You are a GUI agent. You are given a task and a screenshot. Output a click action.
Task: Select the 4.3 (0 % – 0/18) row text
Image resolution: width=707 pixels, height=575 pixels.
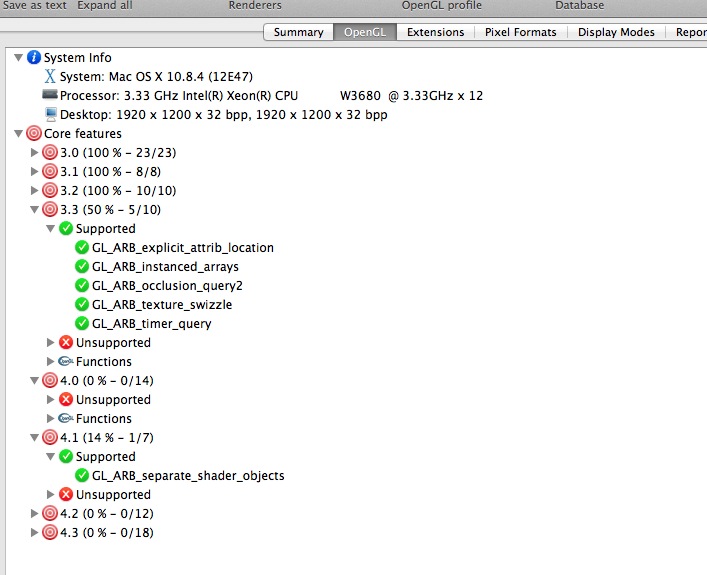[107, 532]
